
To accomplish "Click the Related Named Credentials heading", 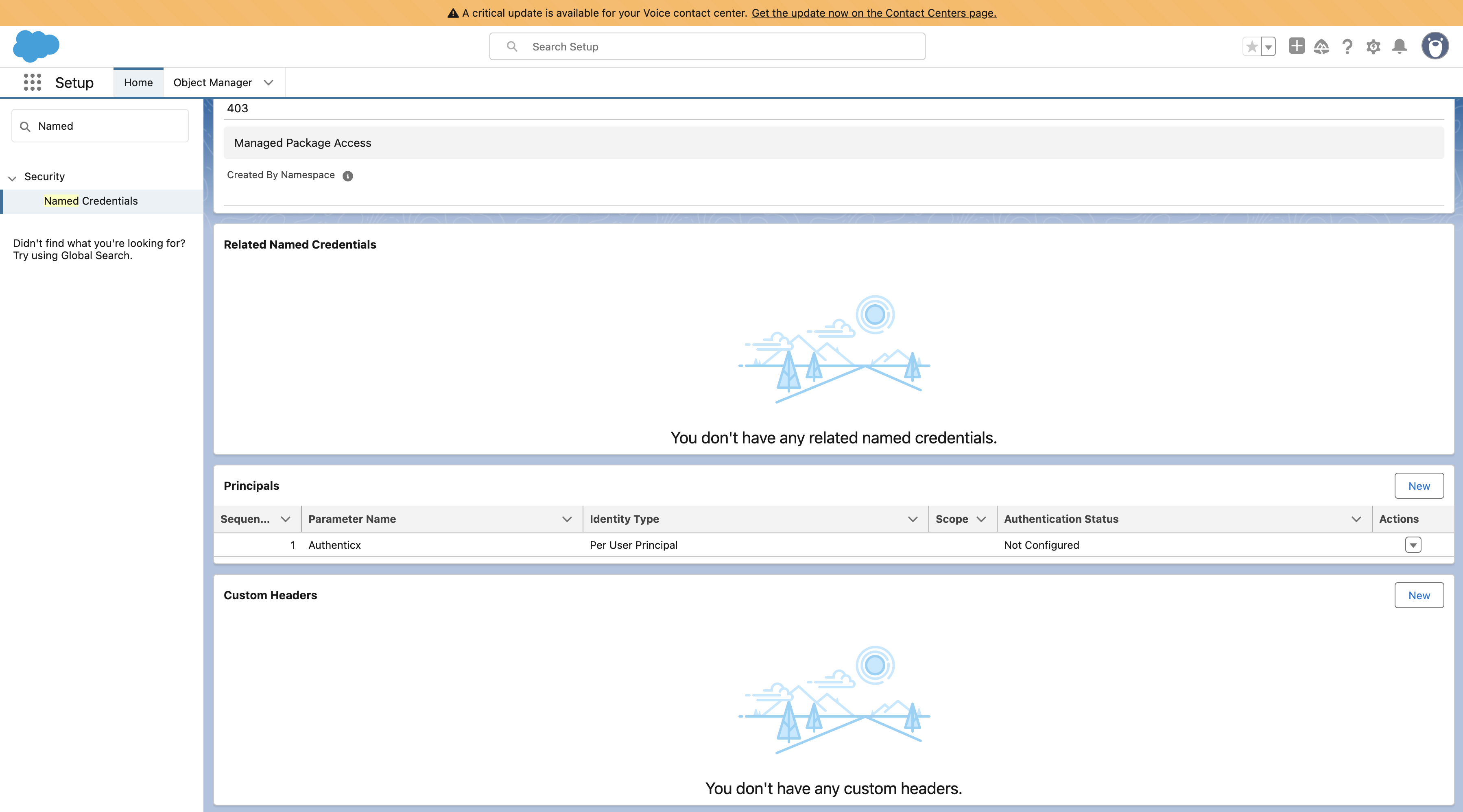I will [x=300, y=245].
